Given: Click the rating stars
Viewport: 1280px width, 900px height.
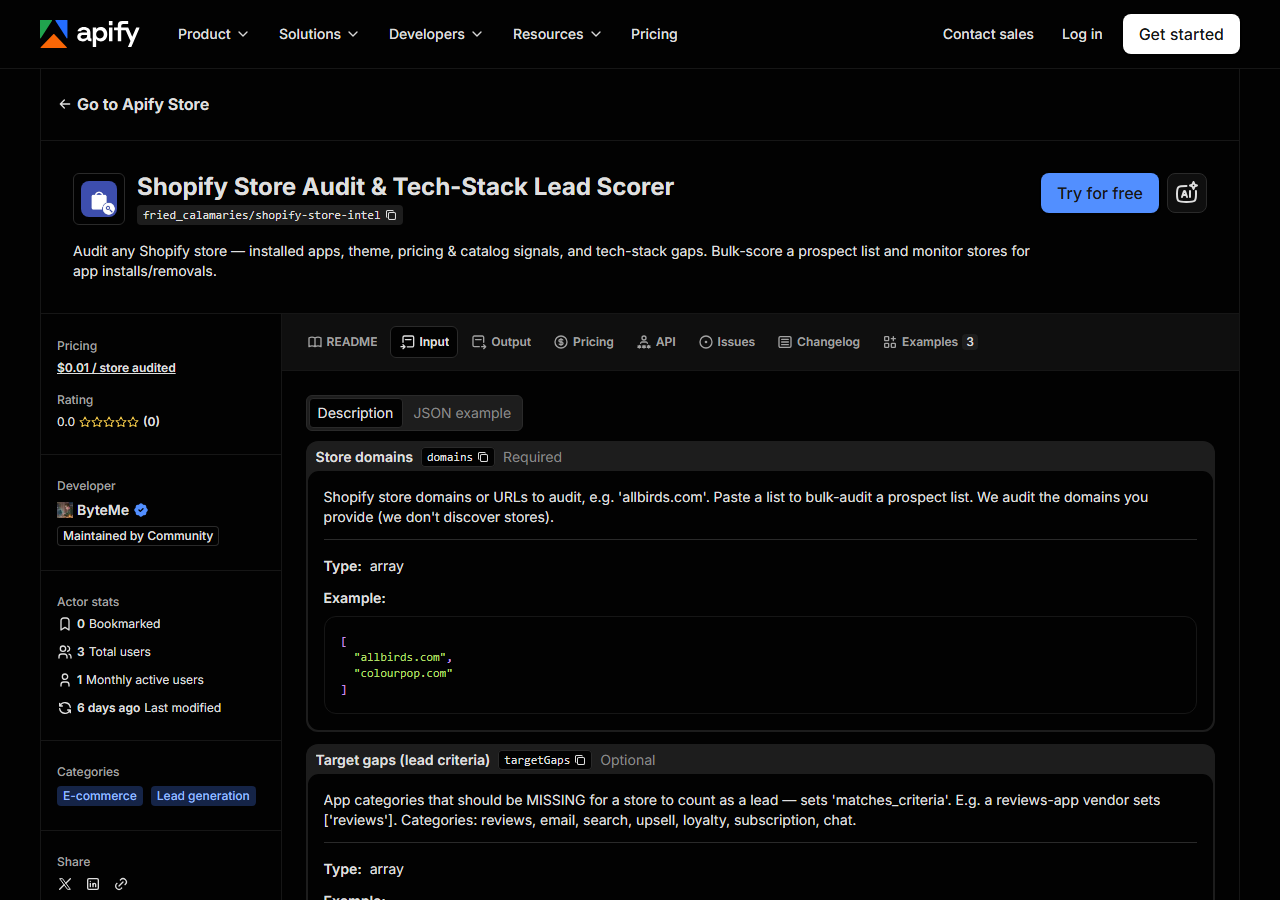Looking at the screenshot, I should (x=109, y=422).
